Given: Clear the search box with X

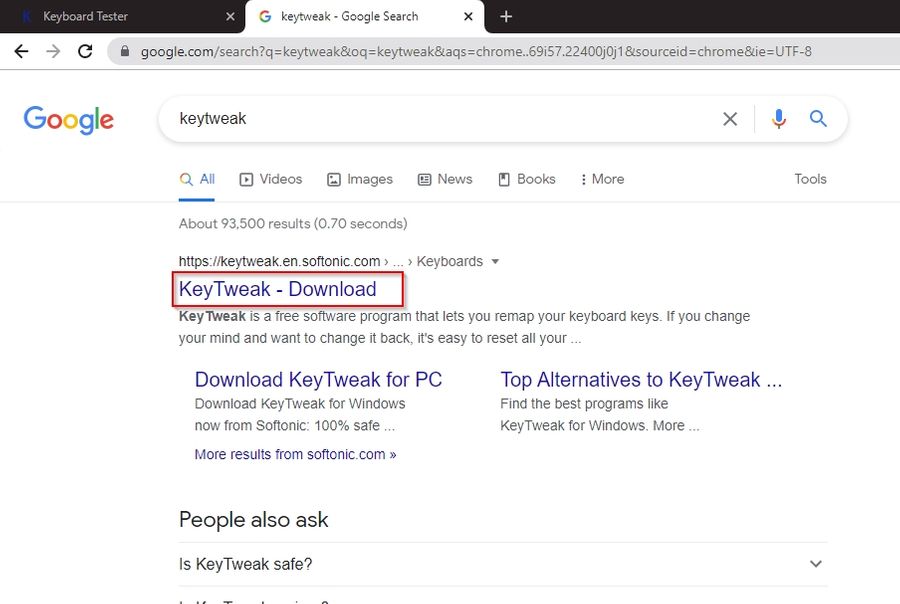Looking at the screenshot, I should click(730, 119).
